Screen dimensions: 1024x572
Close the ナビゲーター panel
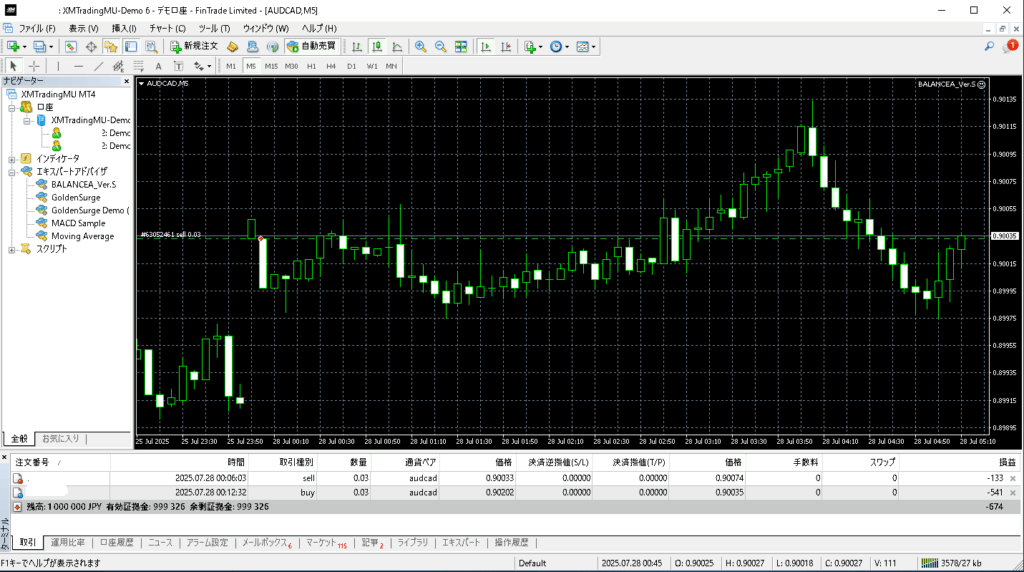[x=127, y=81]
